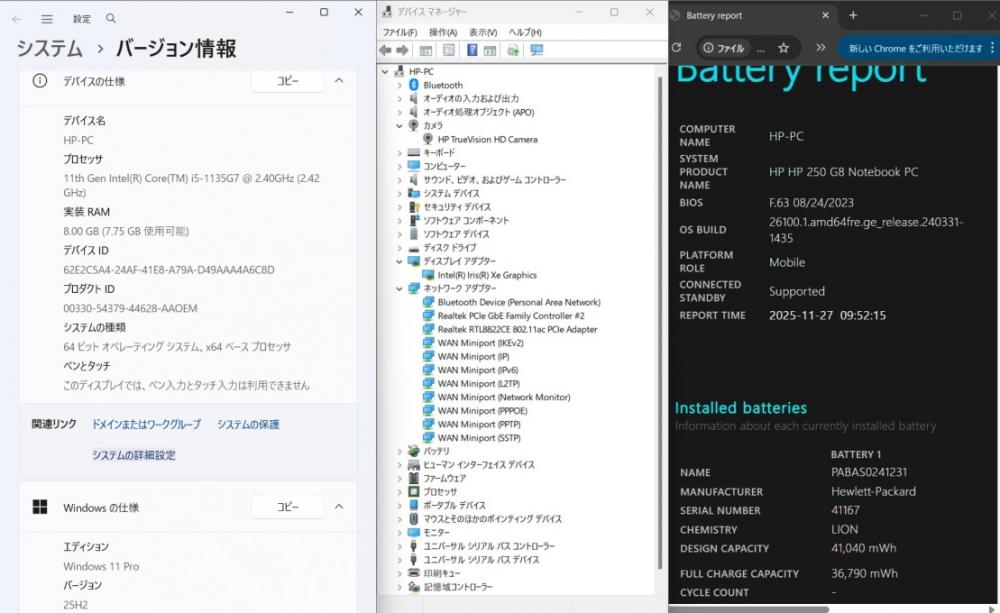Select WAN Miniport (SSTP) entry
Viewport: 1000px width, 613px height.
[x=479, y=438]
